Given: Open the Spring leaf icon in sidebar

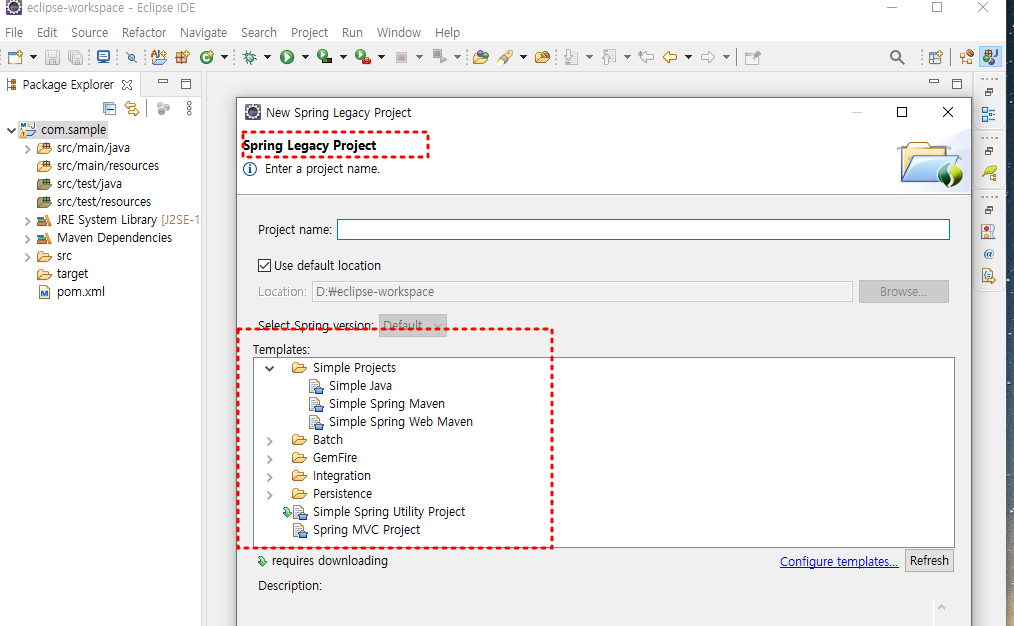Looking at the screenshot, I should pos(989,173).
